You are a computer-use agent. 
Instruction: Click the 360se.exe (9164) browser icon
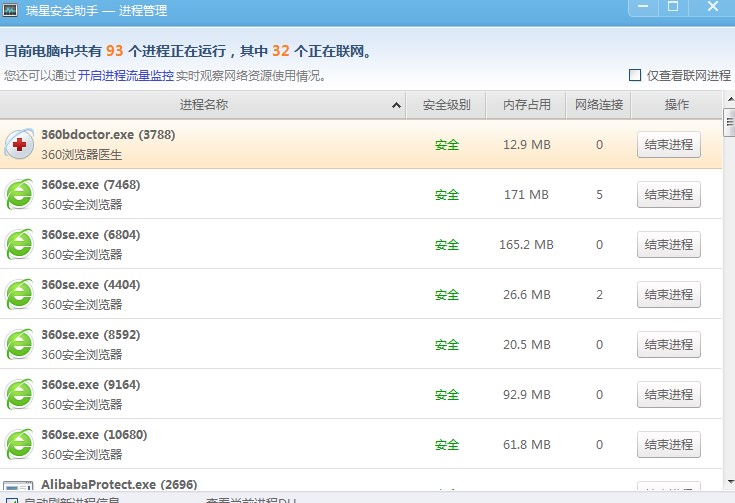pos(19,395)
